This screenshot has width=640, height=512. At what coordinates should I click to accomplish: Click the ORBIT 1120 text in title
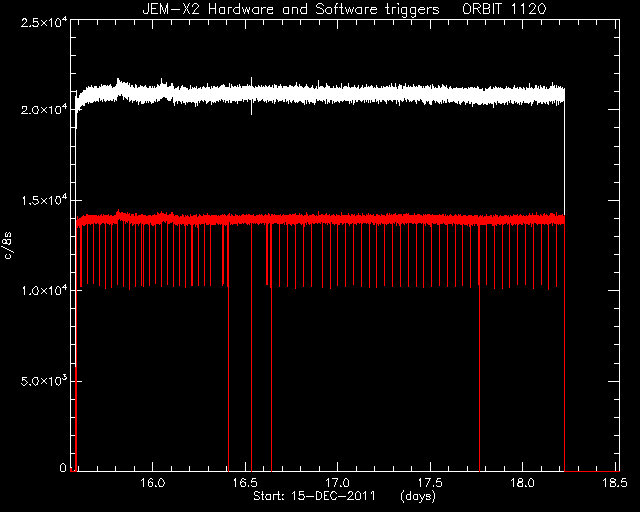[x=504, y=9]
